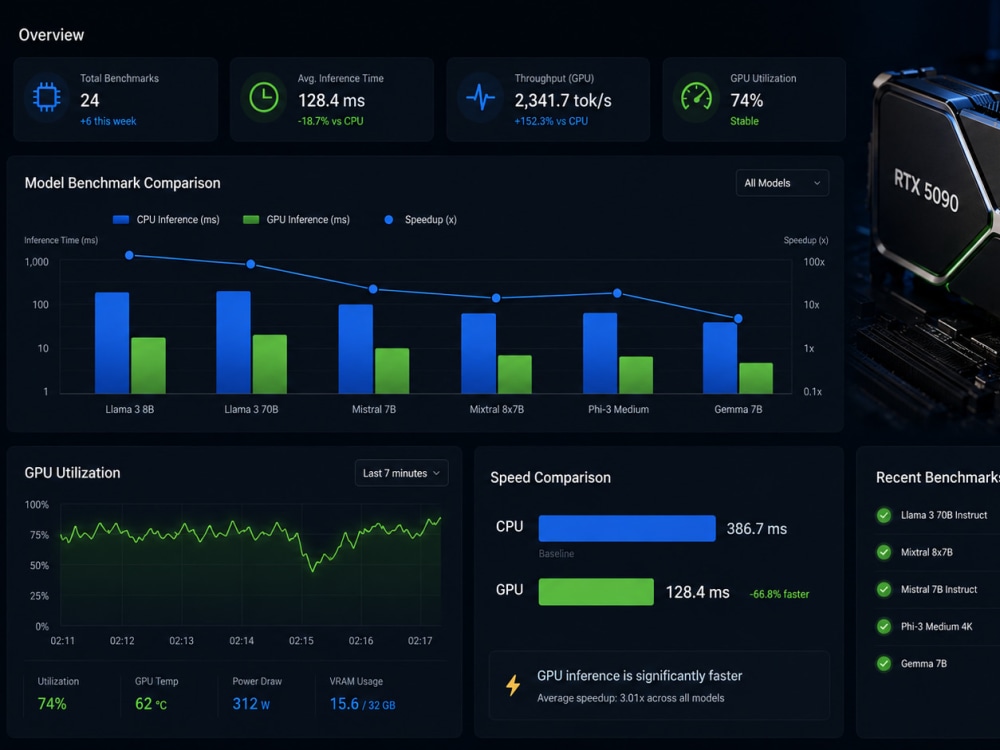Click the green GPU bar for Llama 3 70B
Viewport: 1000px width, 750px height.
tap(270, 364)
